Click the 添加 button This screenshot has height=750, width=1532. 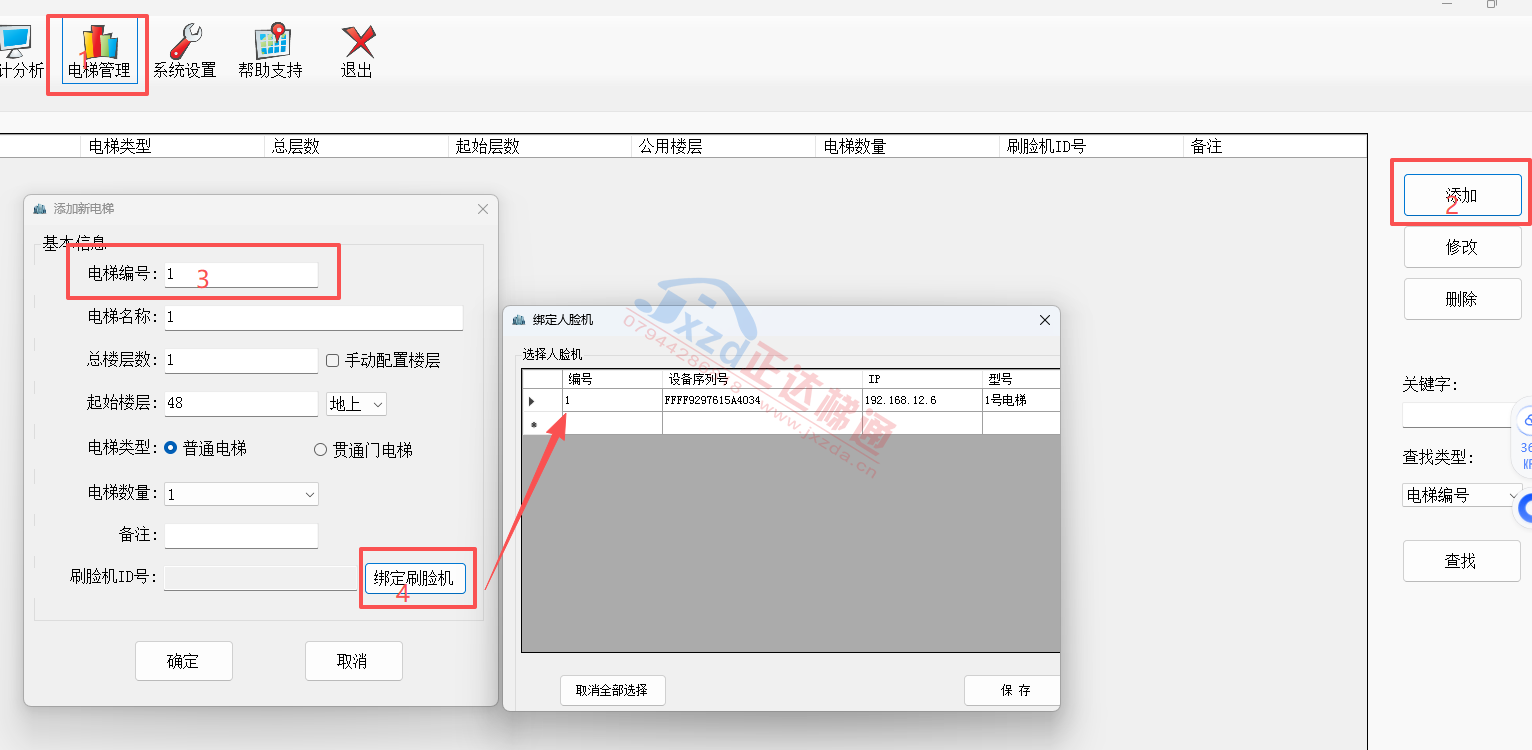coord(1461,195)
